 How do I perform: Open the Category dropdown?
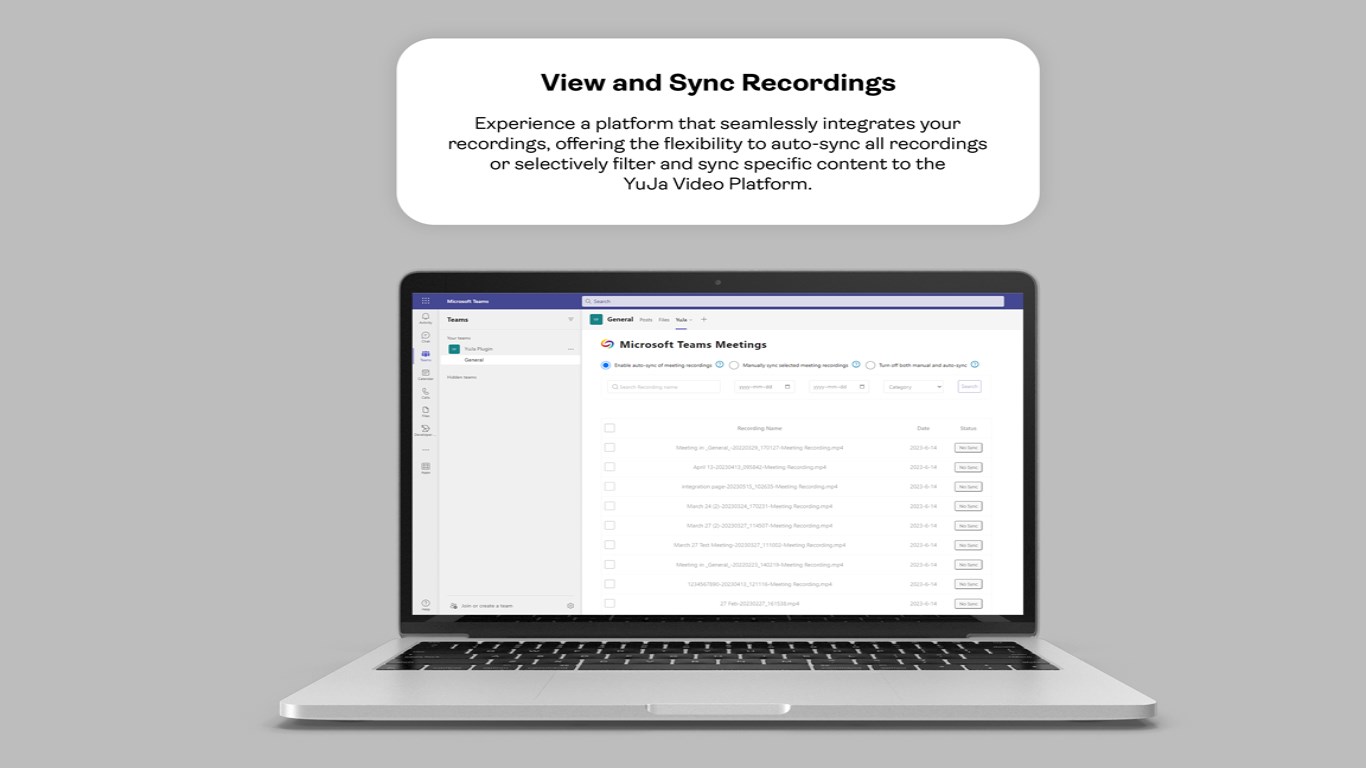[x=913, y=387]
